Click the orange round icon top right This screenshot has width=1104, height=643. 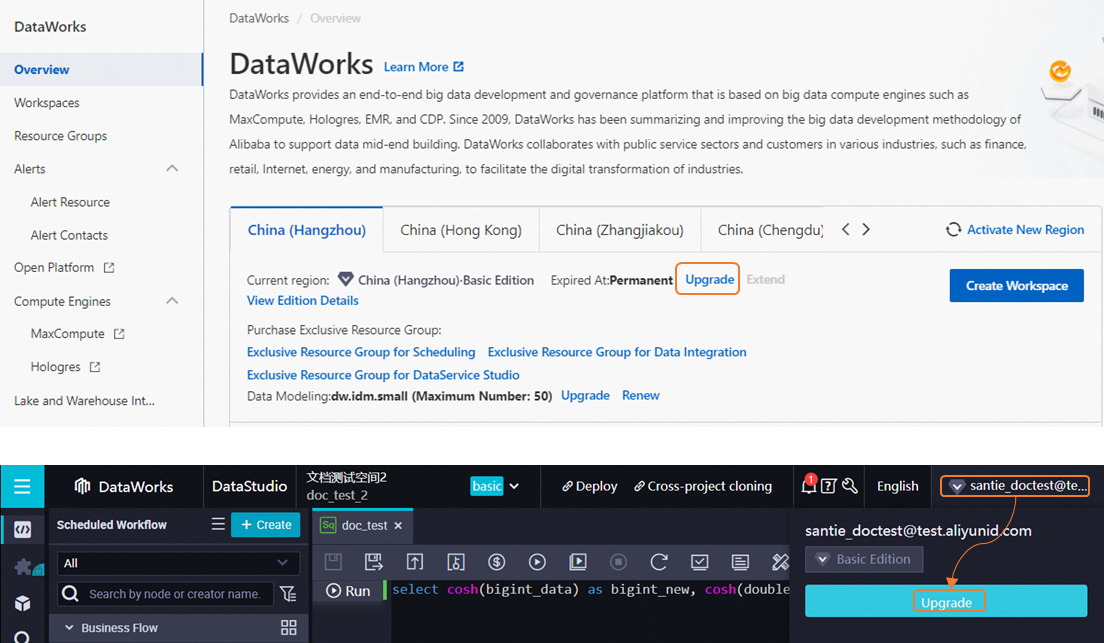click(1060, 70)
